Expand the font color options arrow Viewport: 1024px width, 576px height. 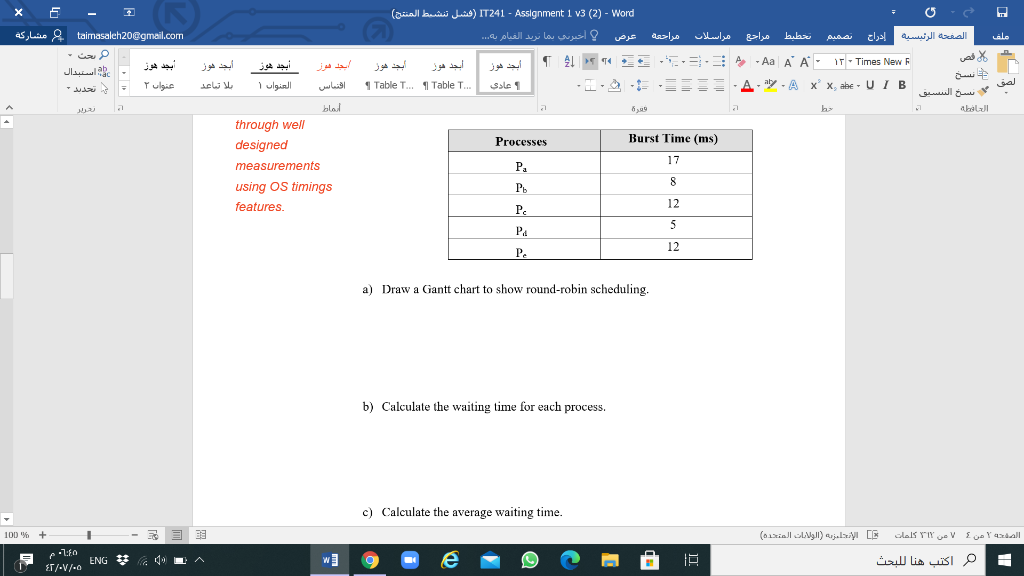point(735,84)
